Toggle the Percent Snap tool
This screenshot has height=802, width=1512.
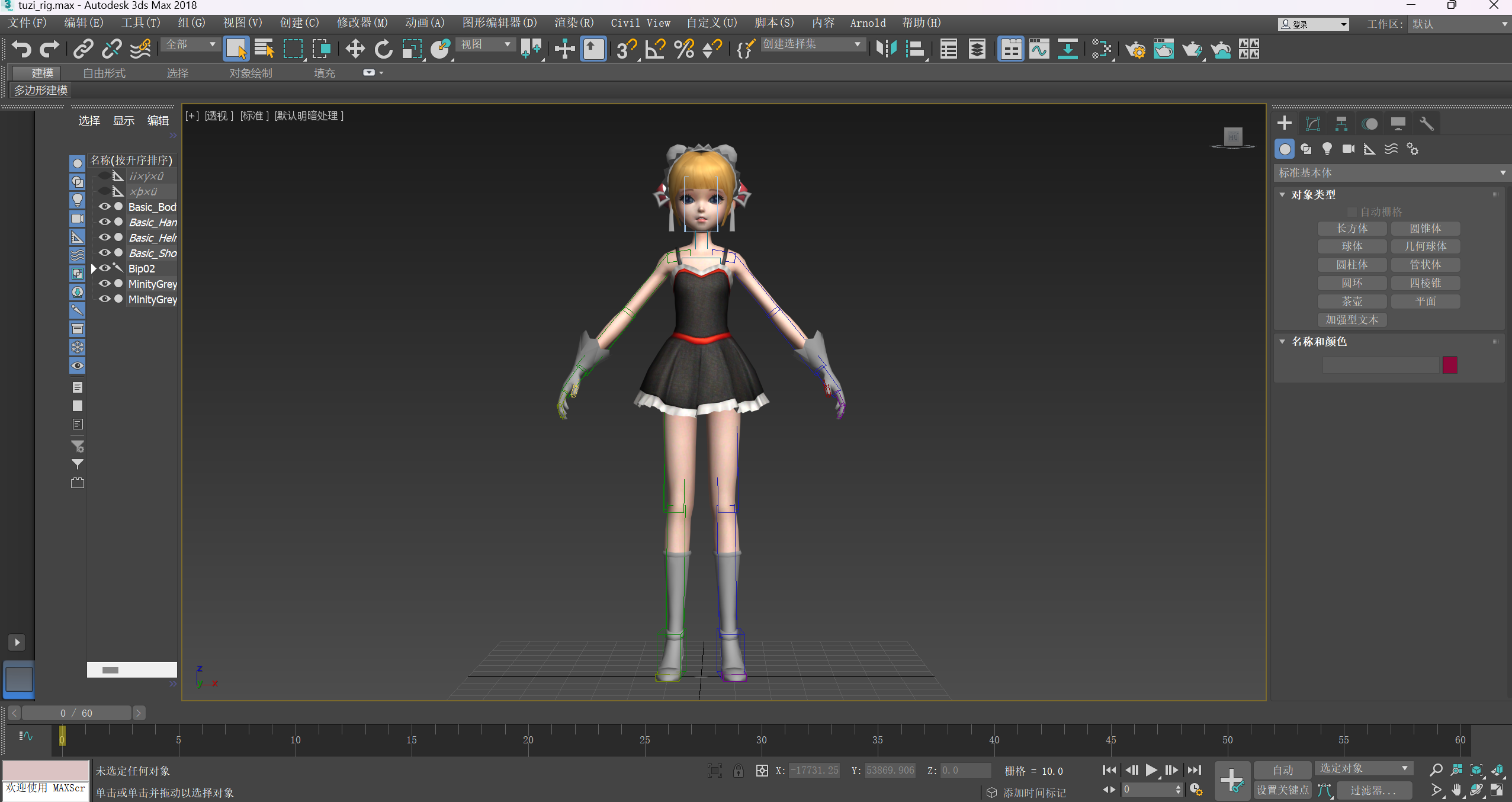[684, 49]
